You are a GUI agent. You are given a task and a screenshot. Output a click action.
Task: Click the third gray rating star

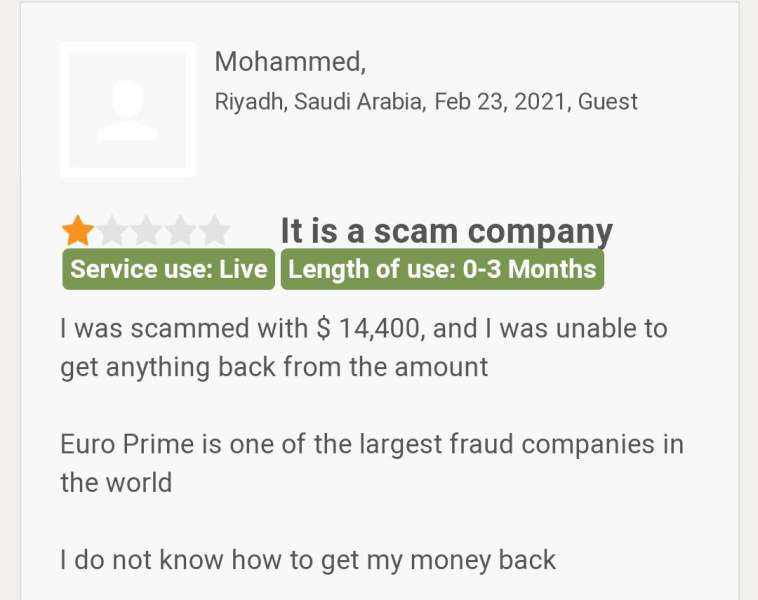(146, 232)
